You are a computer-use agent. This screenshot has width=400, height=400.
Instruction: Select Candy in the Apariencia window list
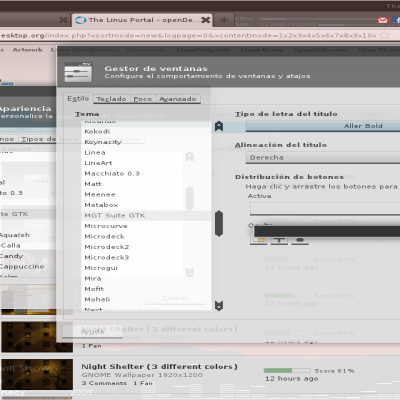coord(12,256)
